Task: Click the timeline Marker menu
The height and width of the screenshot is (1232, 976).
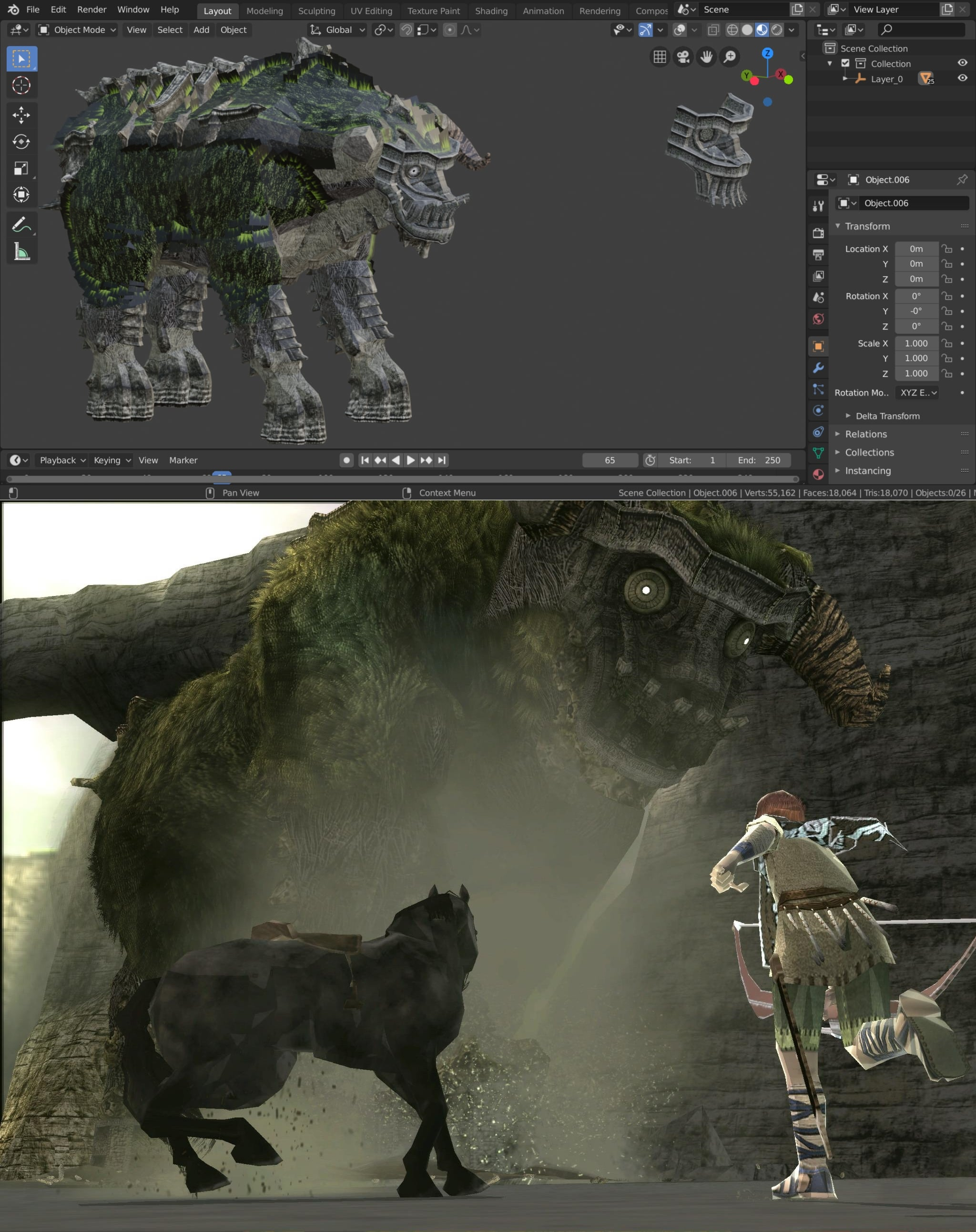Action: coord(183,460)
